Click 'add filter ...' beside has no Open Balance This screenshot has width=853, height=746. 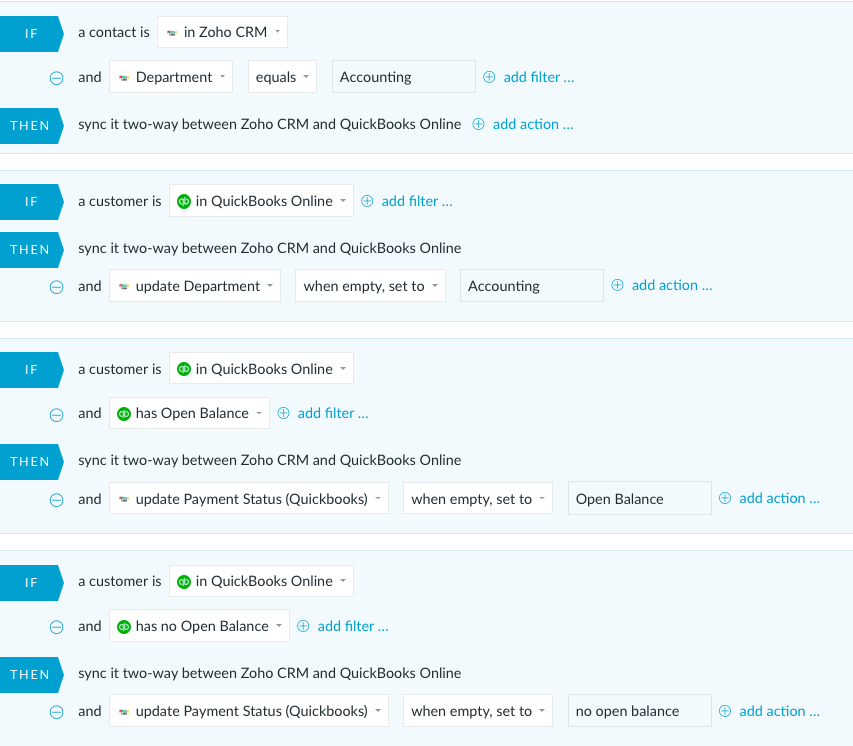pyautogui.click(x=353, y=626)
